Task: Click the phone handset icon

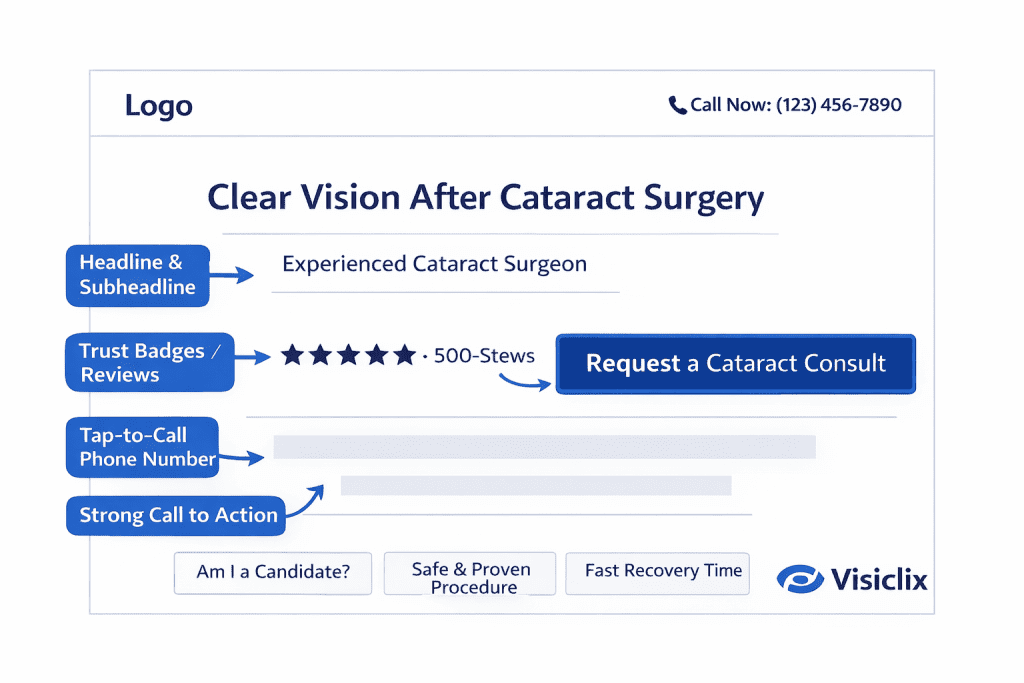Action: click(677, 105)
